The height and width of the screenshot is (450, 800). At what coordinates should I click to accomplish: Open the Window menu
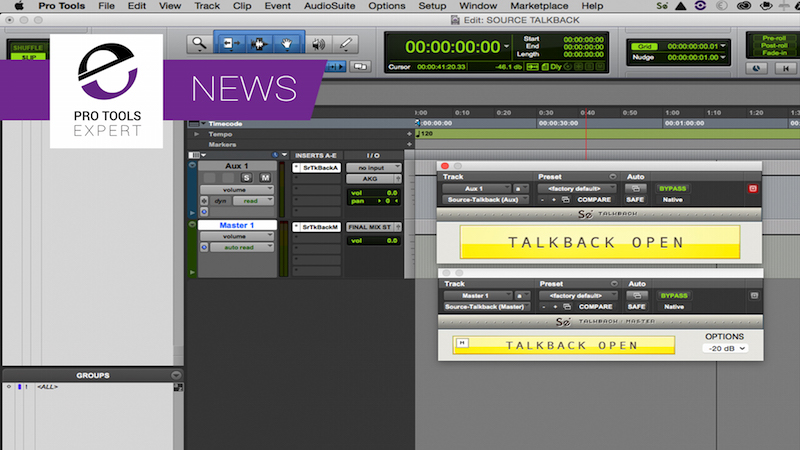[x=478, y=6]
